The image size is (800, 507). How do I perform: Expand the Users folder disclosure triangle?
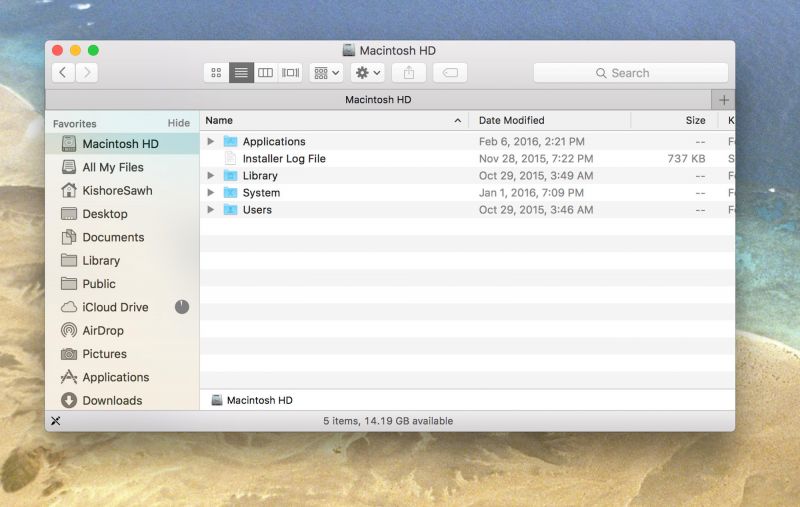pyautogui.click(x=210, y=210)
